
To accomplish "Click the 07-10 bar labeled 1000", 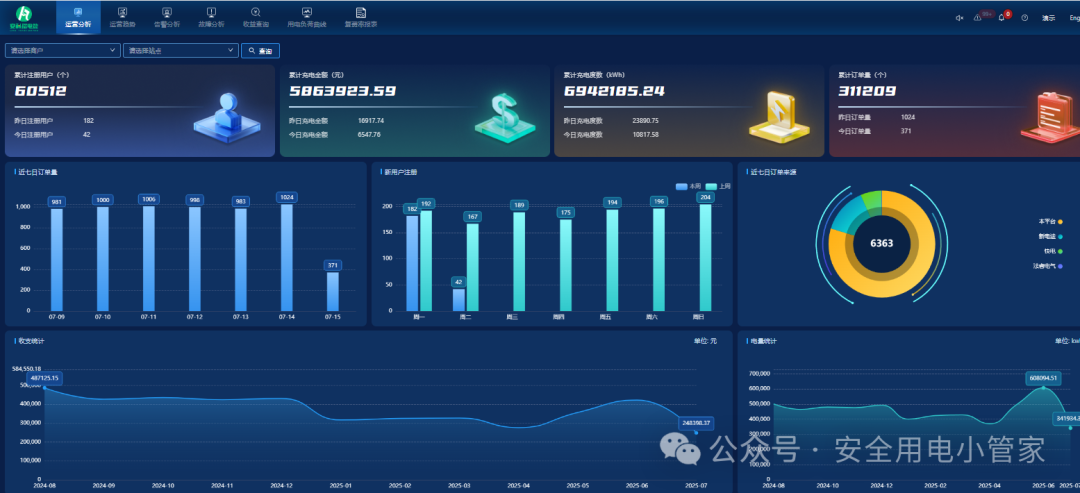I will 103,258.
